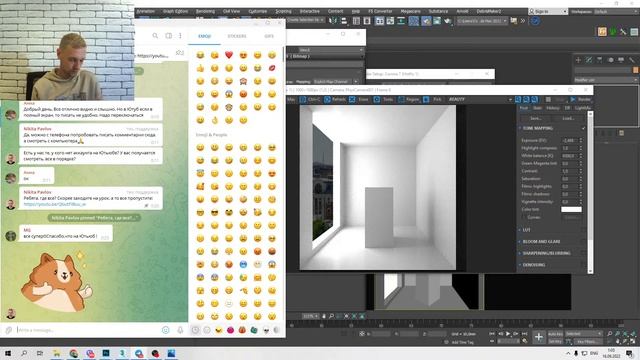The height and width of the screenshot is (360, 640).
Task: Open the Display tab icon in Command Panel
Action: pos(621,60)
